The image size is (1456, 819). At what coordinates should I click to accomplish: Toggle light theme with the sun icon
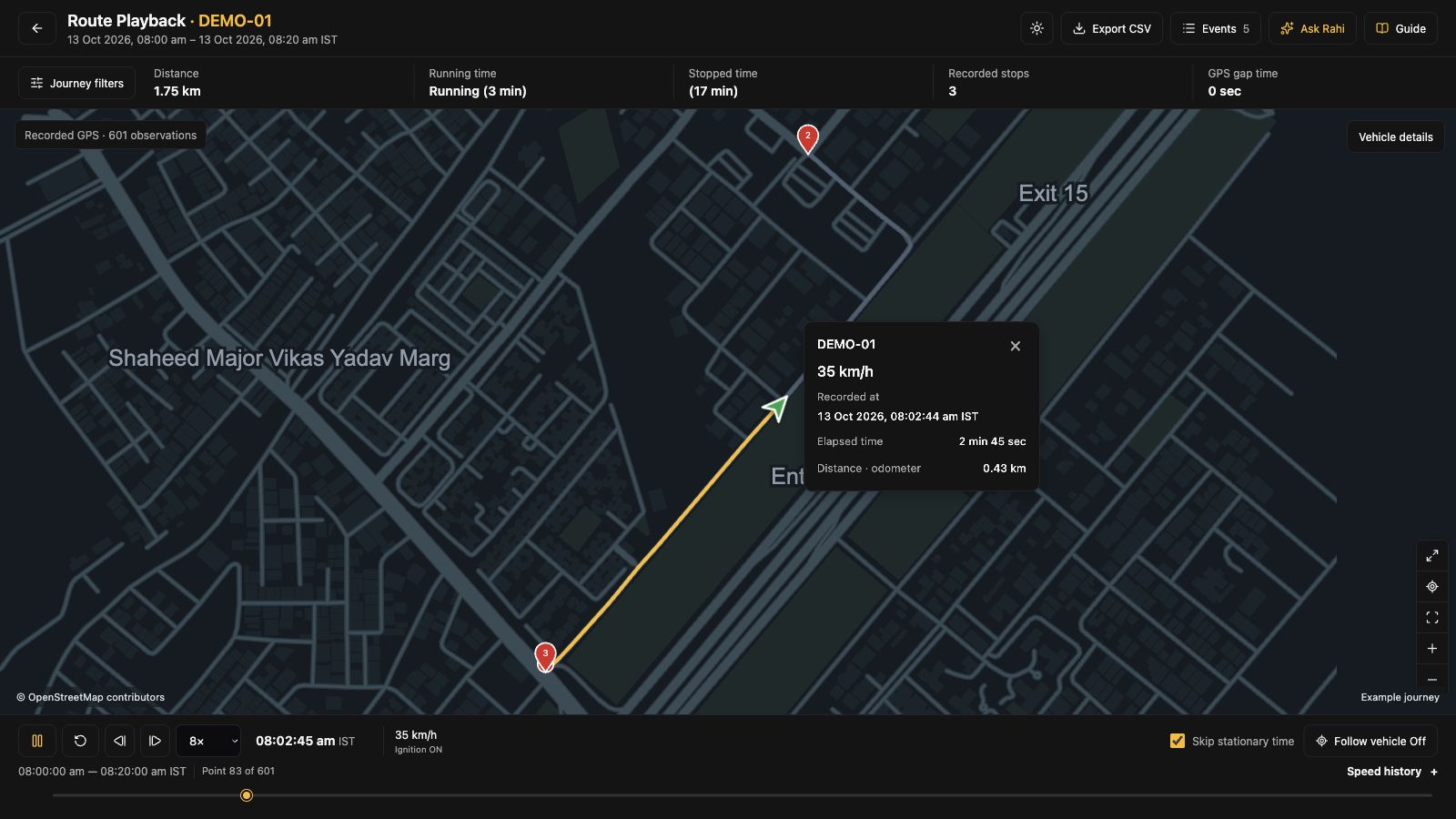pos(1036,28)
